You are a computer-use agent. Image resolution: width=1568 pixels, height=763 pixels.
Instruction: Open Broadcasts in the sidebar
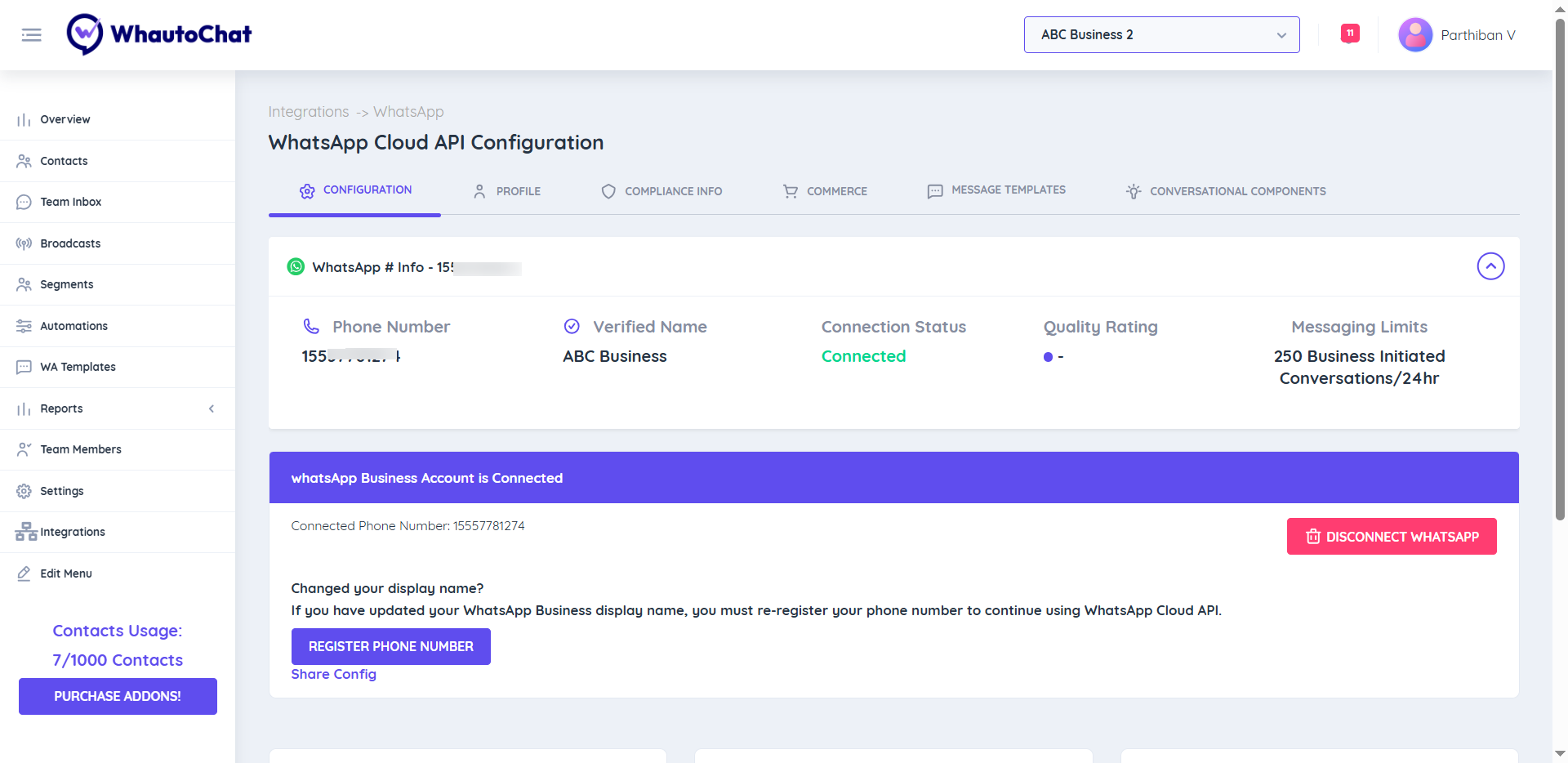click(x=118, y=243)
